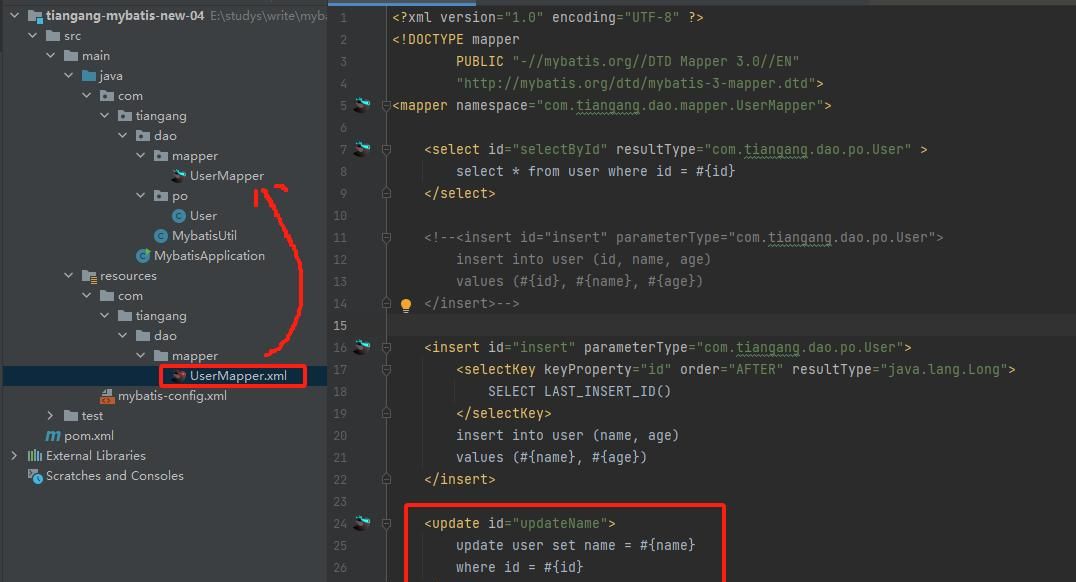Click the gutter icon next to updateName

click(x=361, y=523)
